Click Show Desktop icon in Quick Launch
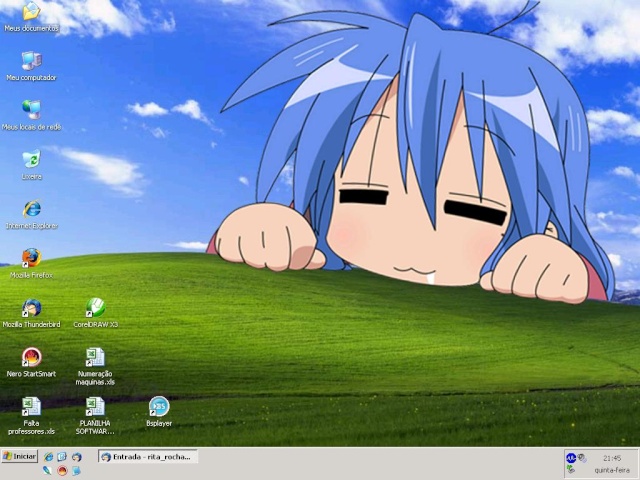 tap(62, 457)
